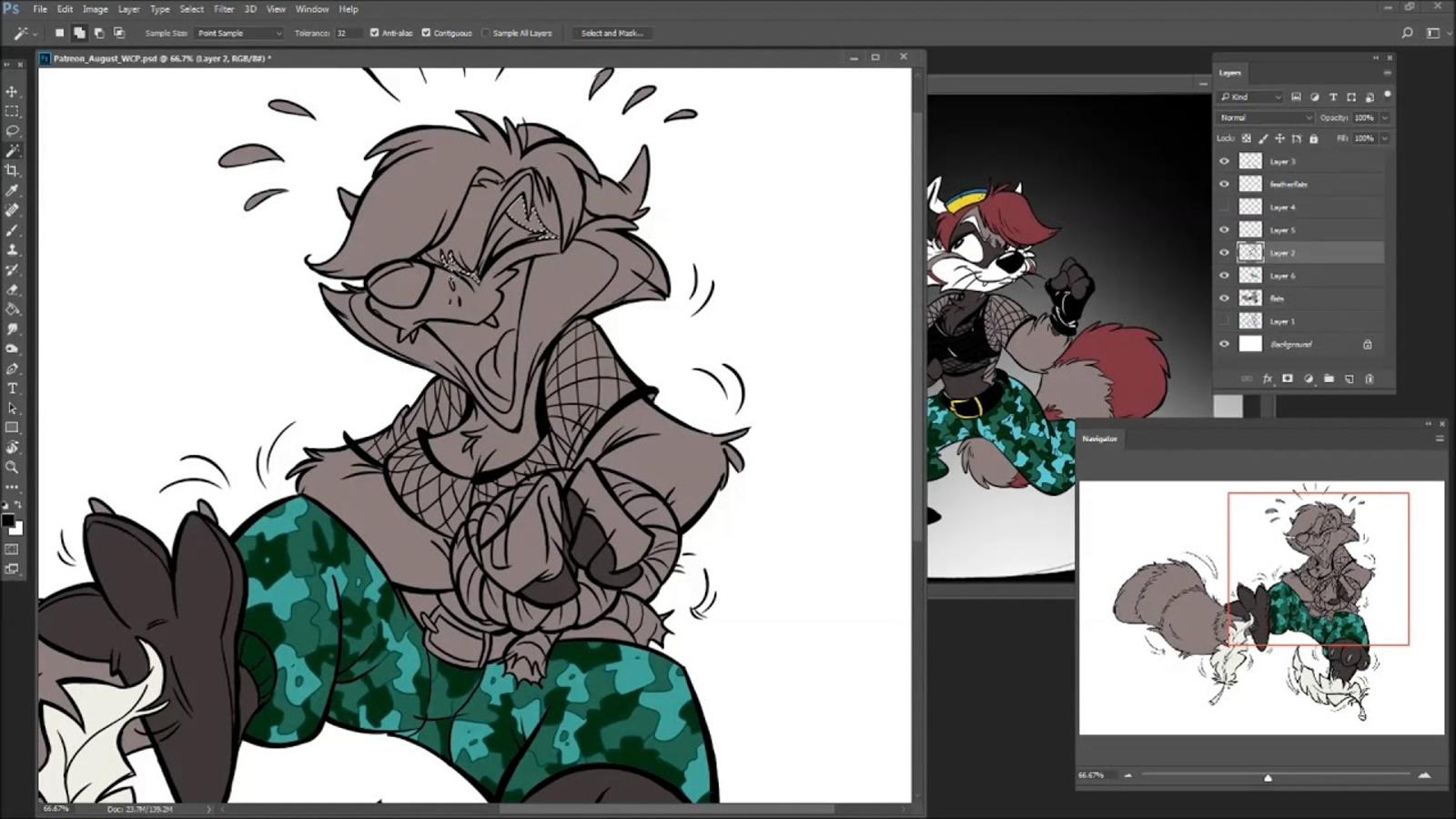Enable Sample All Layers checkbox
Screen dimensions: 1456x819
[x=486, y=33]
